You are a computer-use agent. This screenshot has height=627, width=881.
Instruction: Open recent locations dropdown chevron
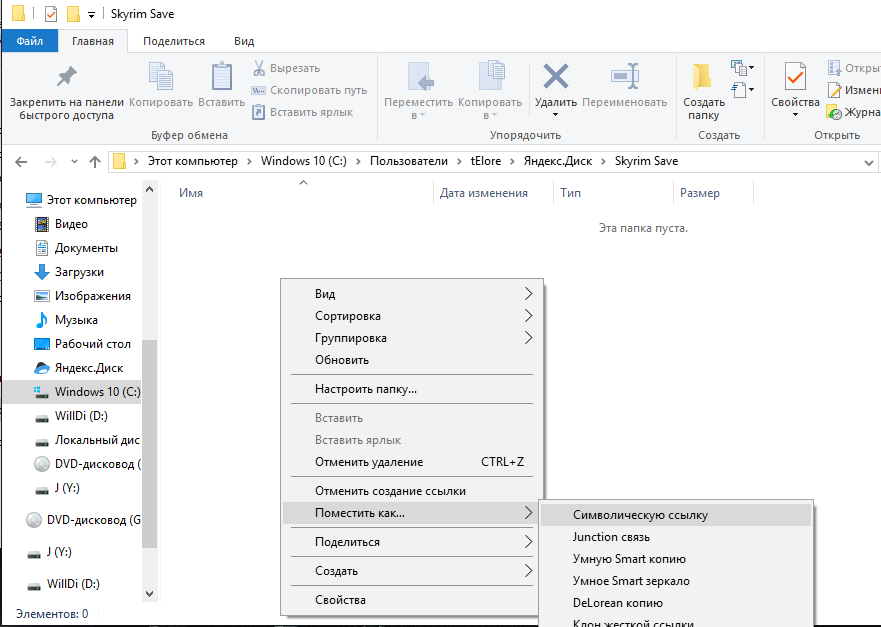tap(74, 162)
